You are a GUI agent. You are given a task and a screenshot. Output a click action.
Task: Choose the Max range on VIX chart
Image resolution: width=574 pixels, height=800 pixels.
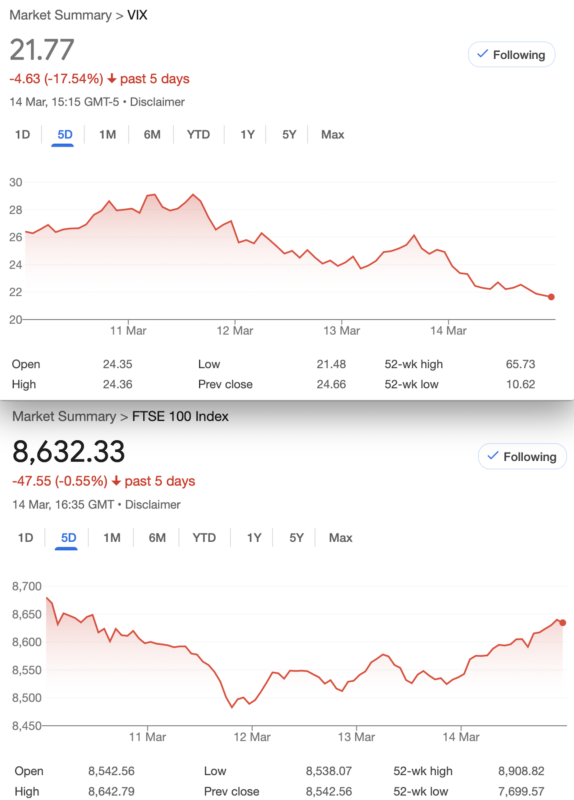coord(333,135)
